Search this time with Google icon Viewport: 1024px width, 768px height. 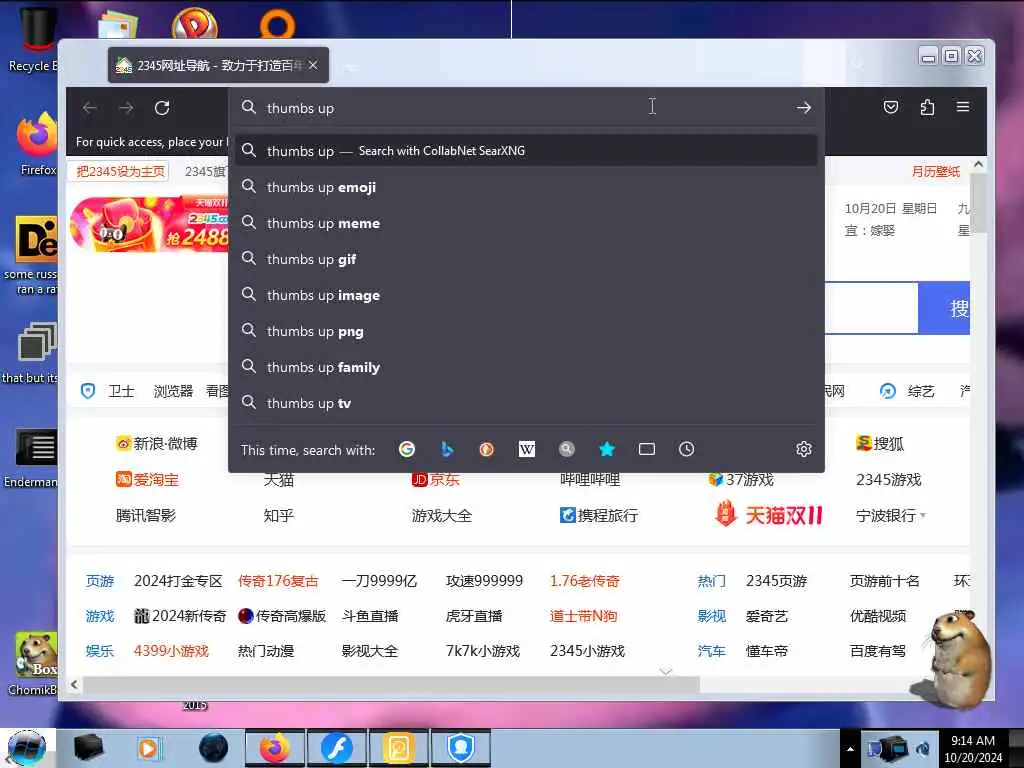pyautogui.click(x=407, y=449)
